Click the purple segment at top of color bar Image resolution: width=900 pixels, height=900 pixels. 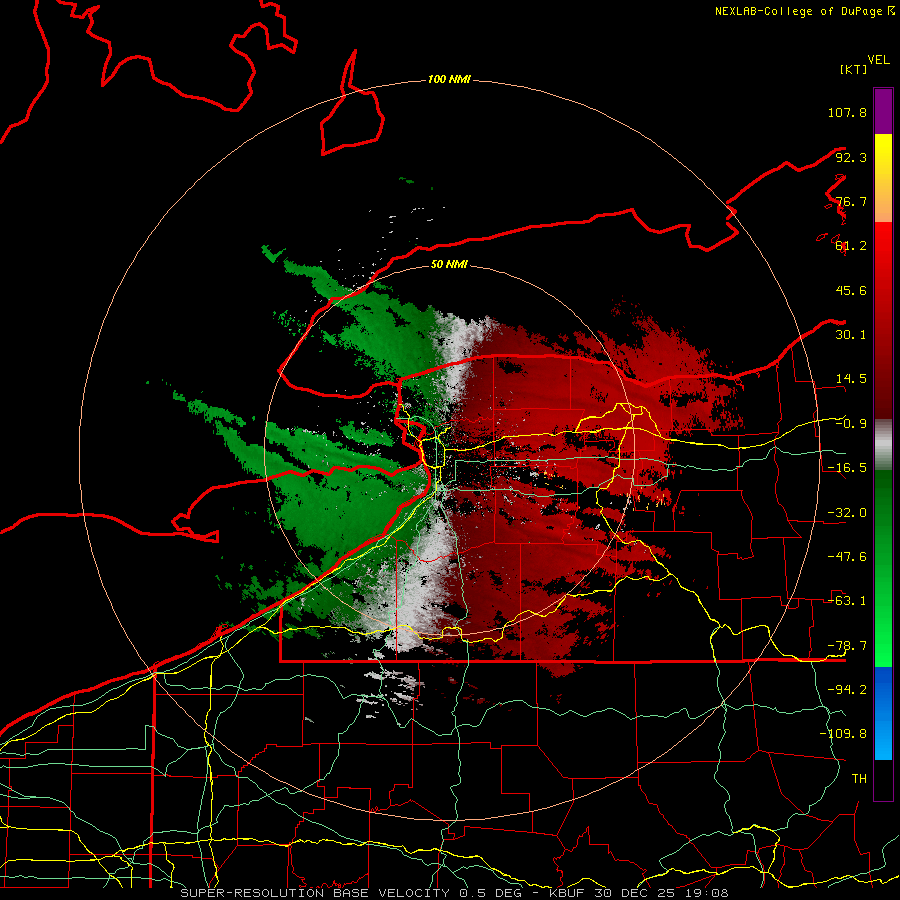pos(883,111)
